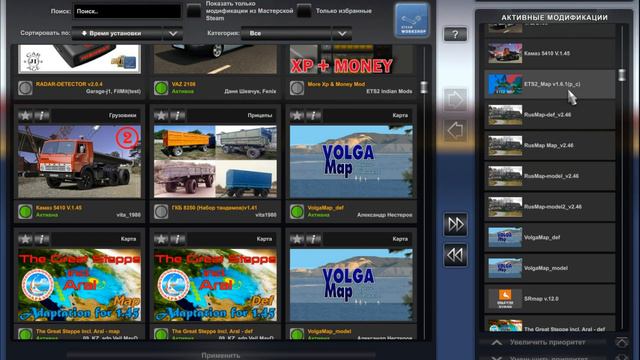Favorite the ГКБ 8350 trailer card star

click(161, 116)
